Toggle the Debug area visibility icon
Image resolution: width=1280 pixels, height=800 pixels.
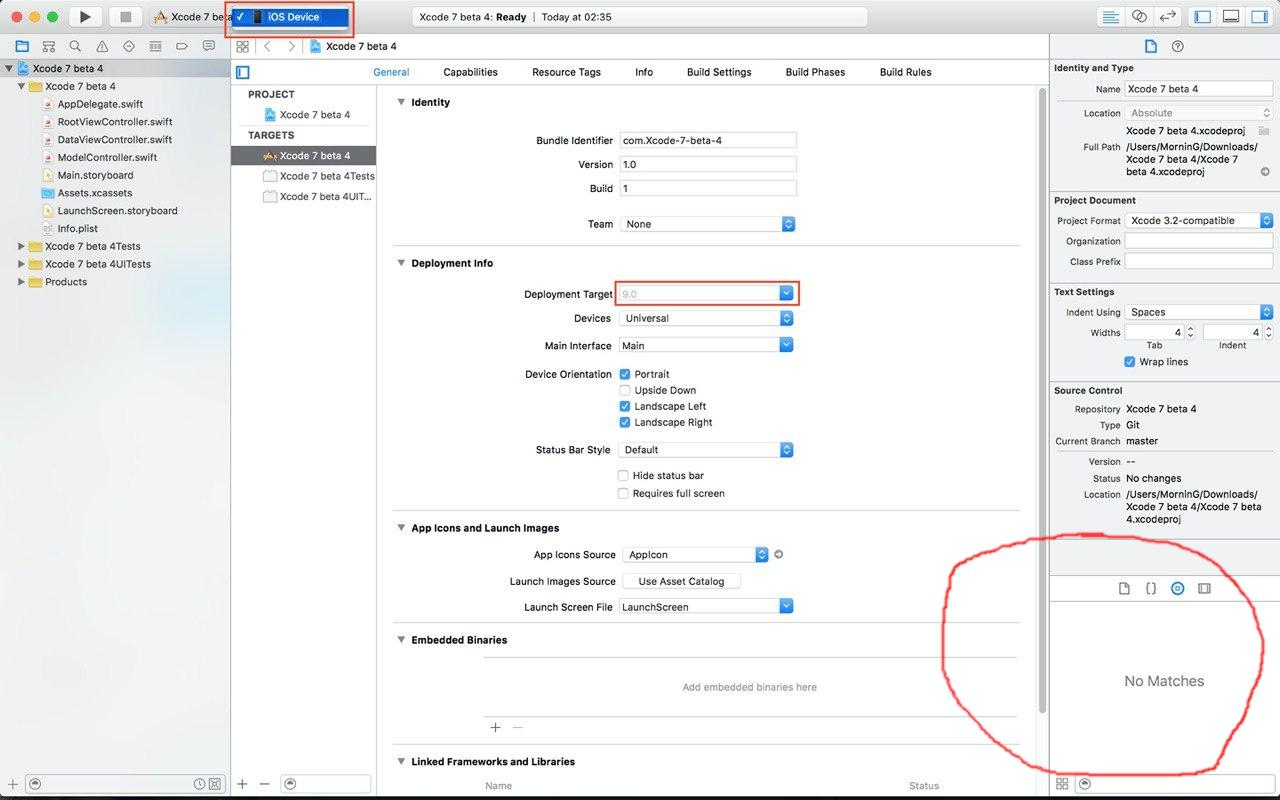(x=1231, y=17)
